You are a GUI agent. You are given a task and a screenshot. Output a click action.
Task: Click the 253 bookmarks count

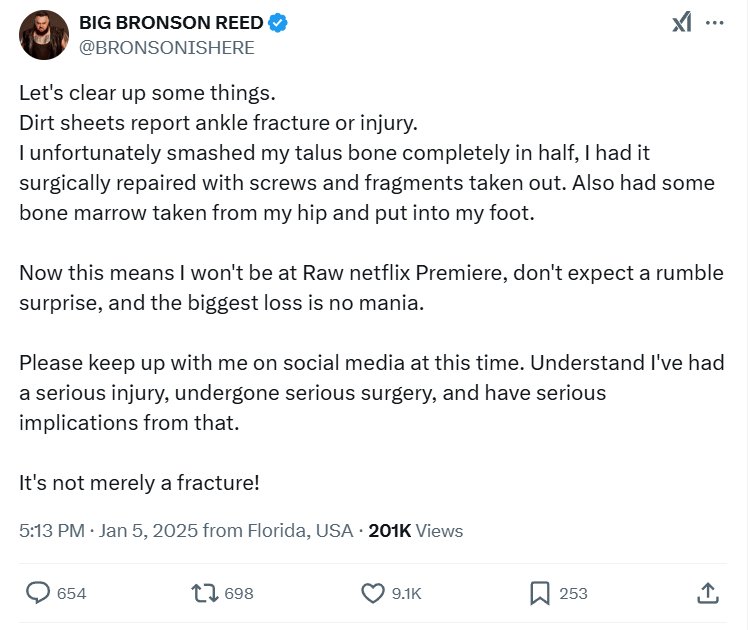click(573, 593)
